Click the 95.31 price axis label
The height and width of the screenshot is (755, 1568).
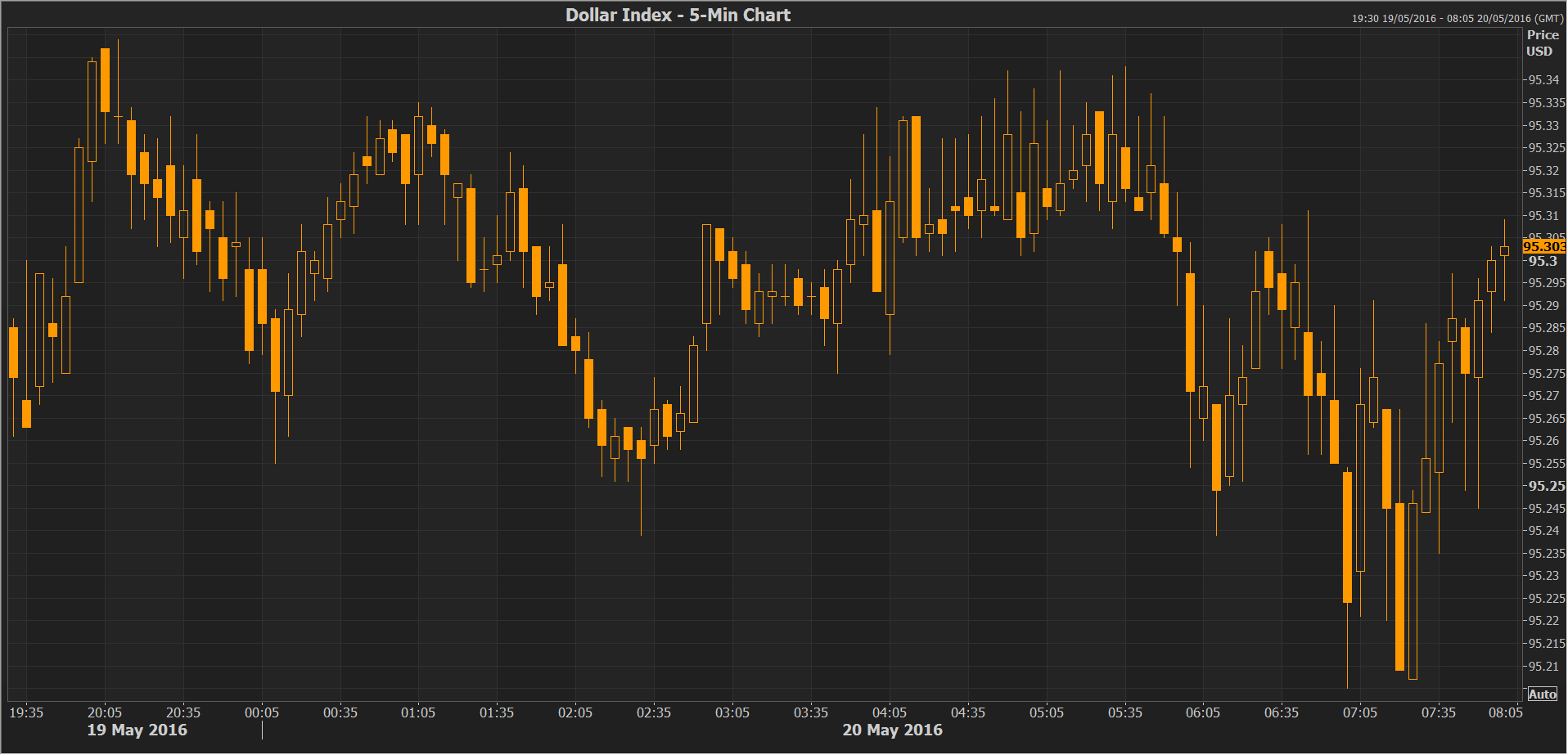[x=1543, y=216]
